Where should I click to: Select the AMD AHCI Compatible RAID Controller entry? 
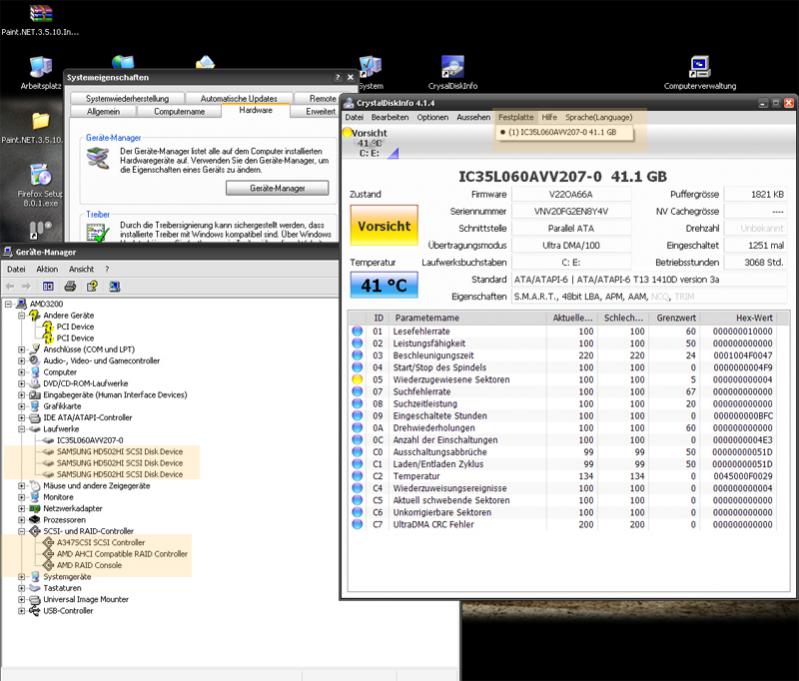click(122, 554)
